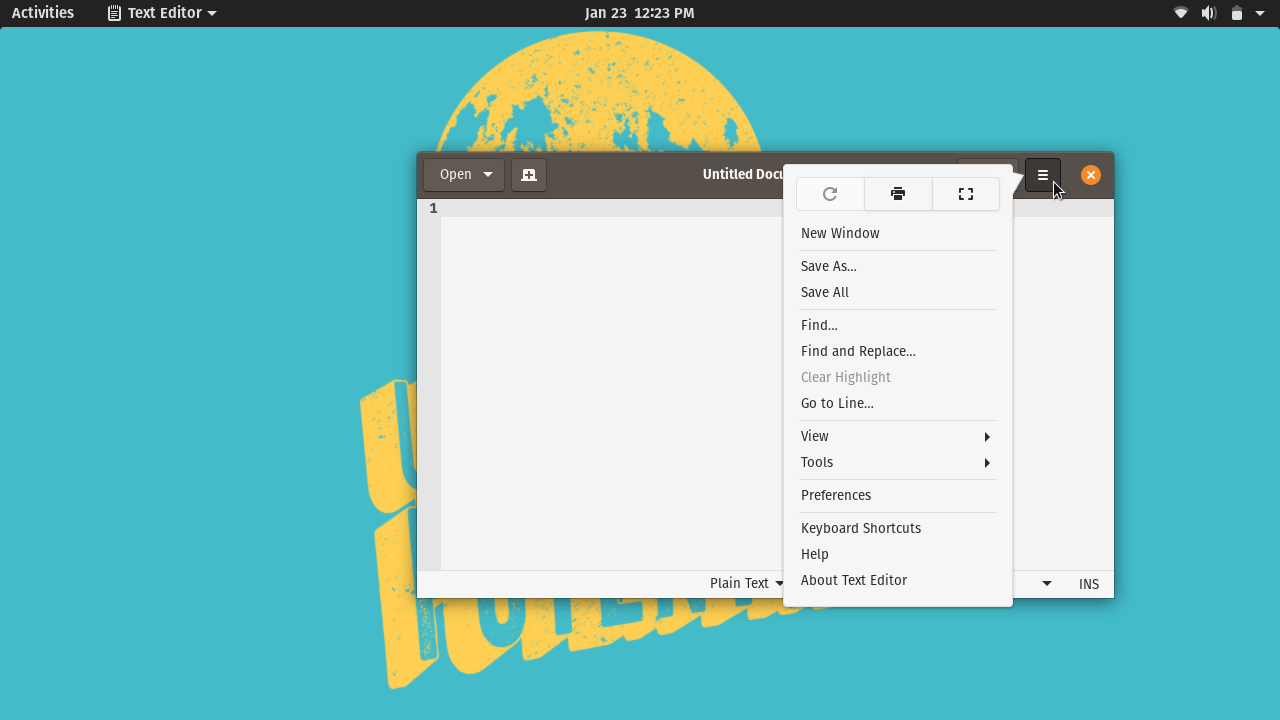
Task: Select New Window from the menu
Action: pos(898,233)
